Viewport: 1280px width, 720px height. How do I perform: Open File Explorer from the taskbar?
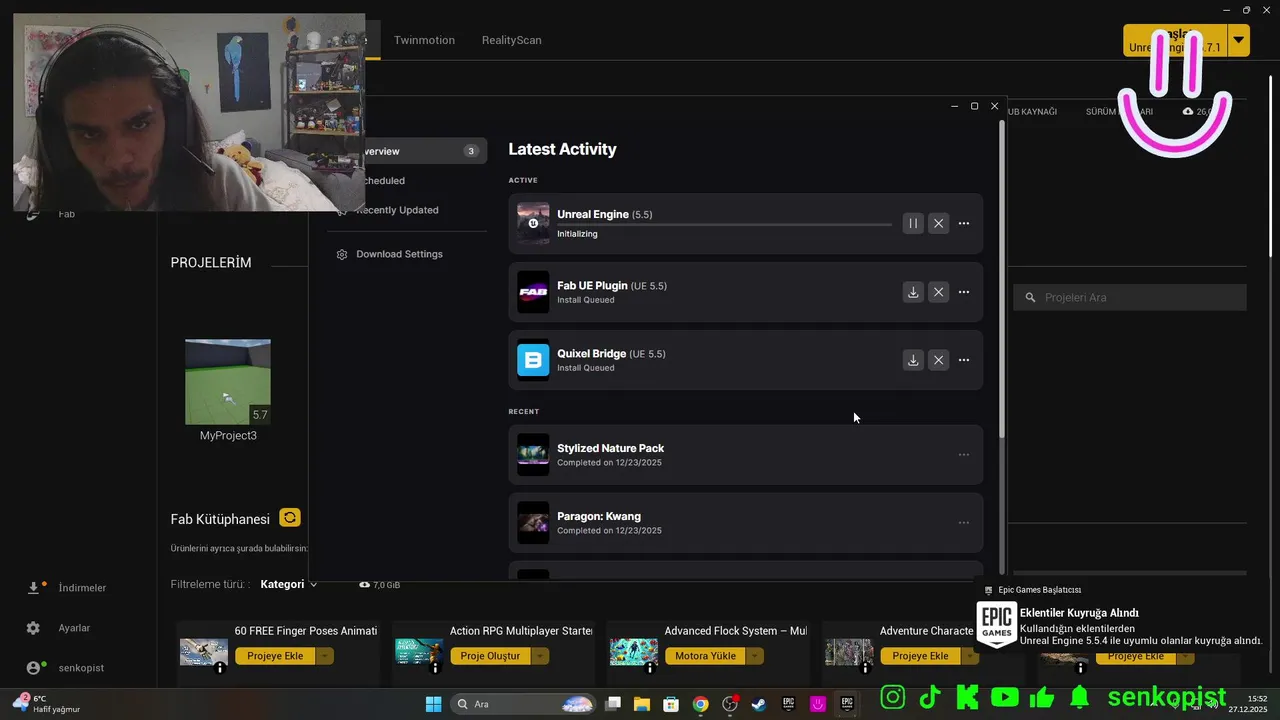(641, 704)
